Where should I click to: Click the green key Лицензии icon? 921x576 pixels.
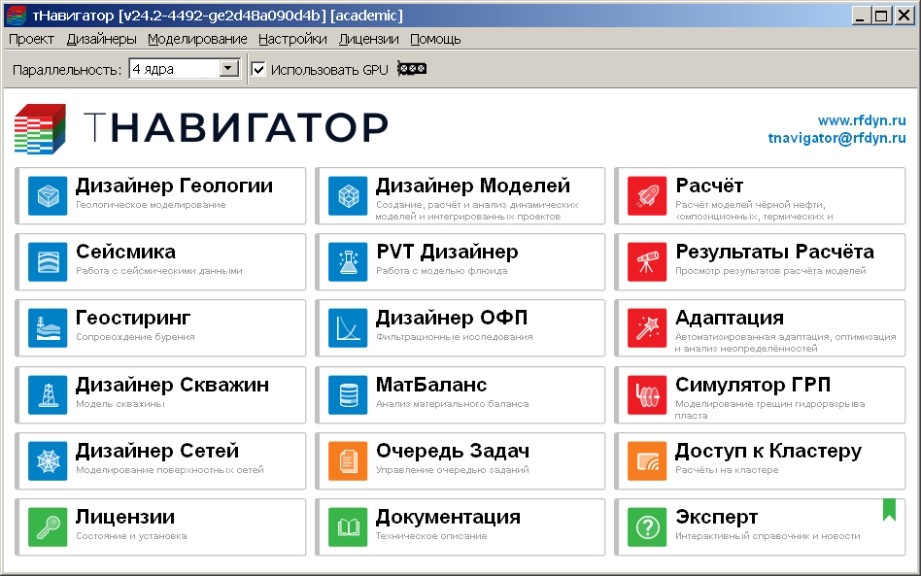click(47, 527)
